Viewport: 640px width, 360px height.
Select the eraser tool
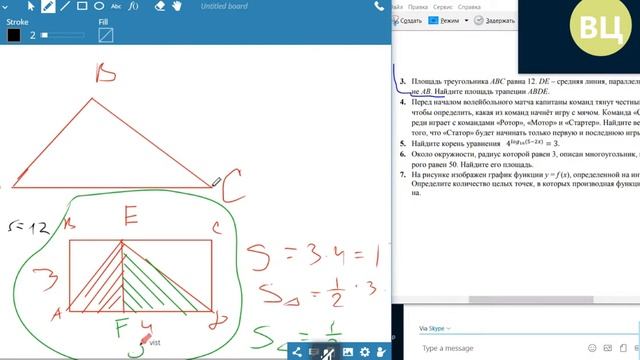pyautogui.click(x=160, y=6)
